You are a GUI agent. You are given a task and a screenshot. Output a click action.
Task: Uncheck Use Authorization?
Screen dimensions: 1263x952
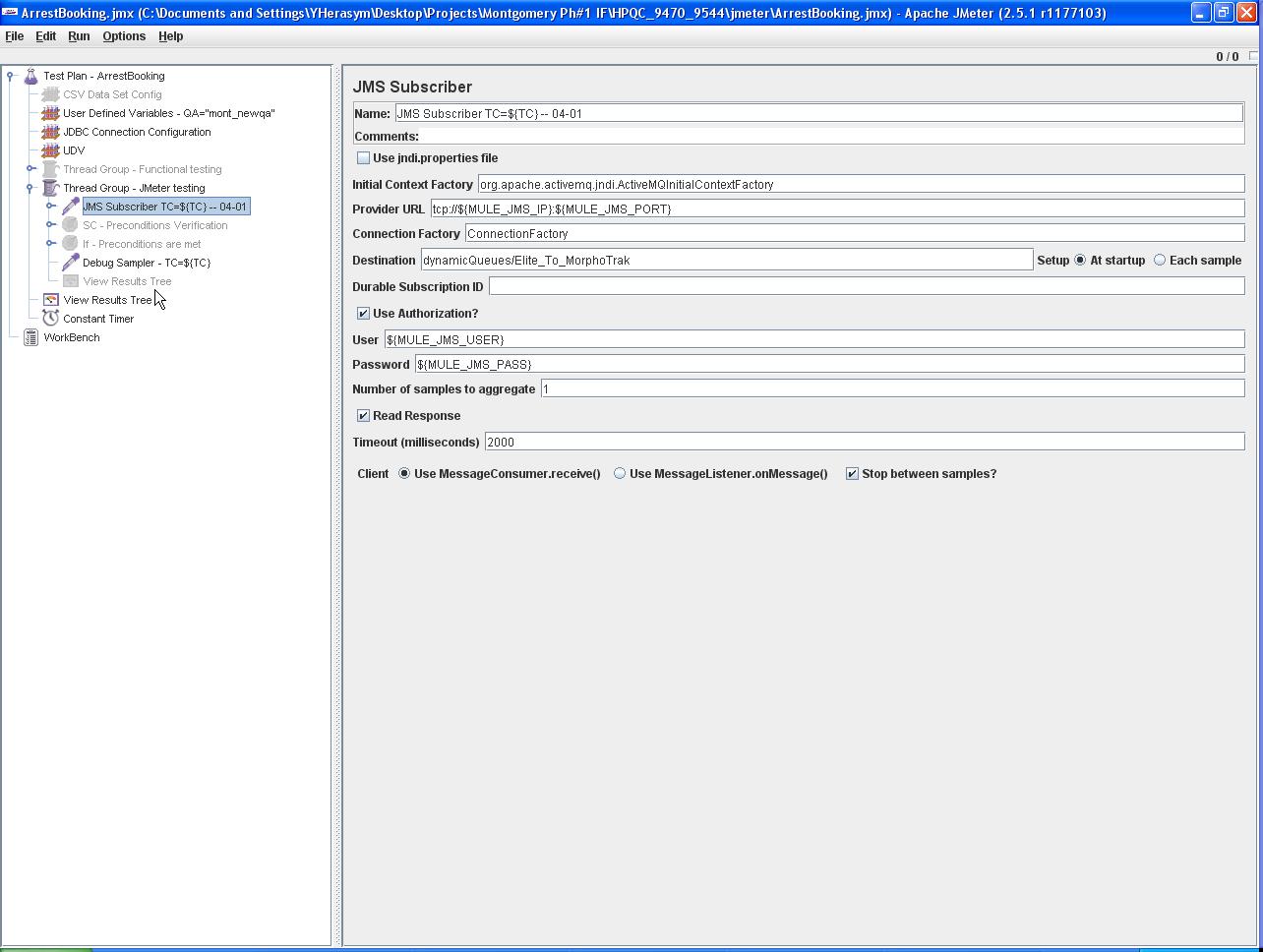coord(364,313)
